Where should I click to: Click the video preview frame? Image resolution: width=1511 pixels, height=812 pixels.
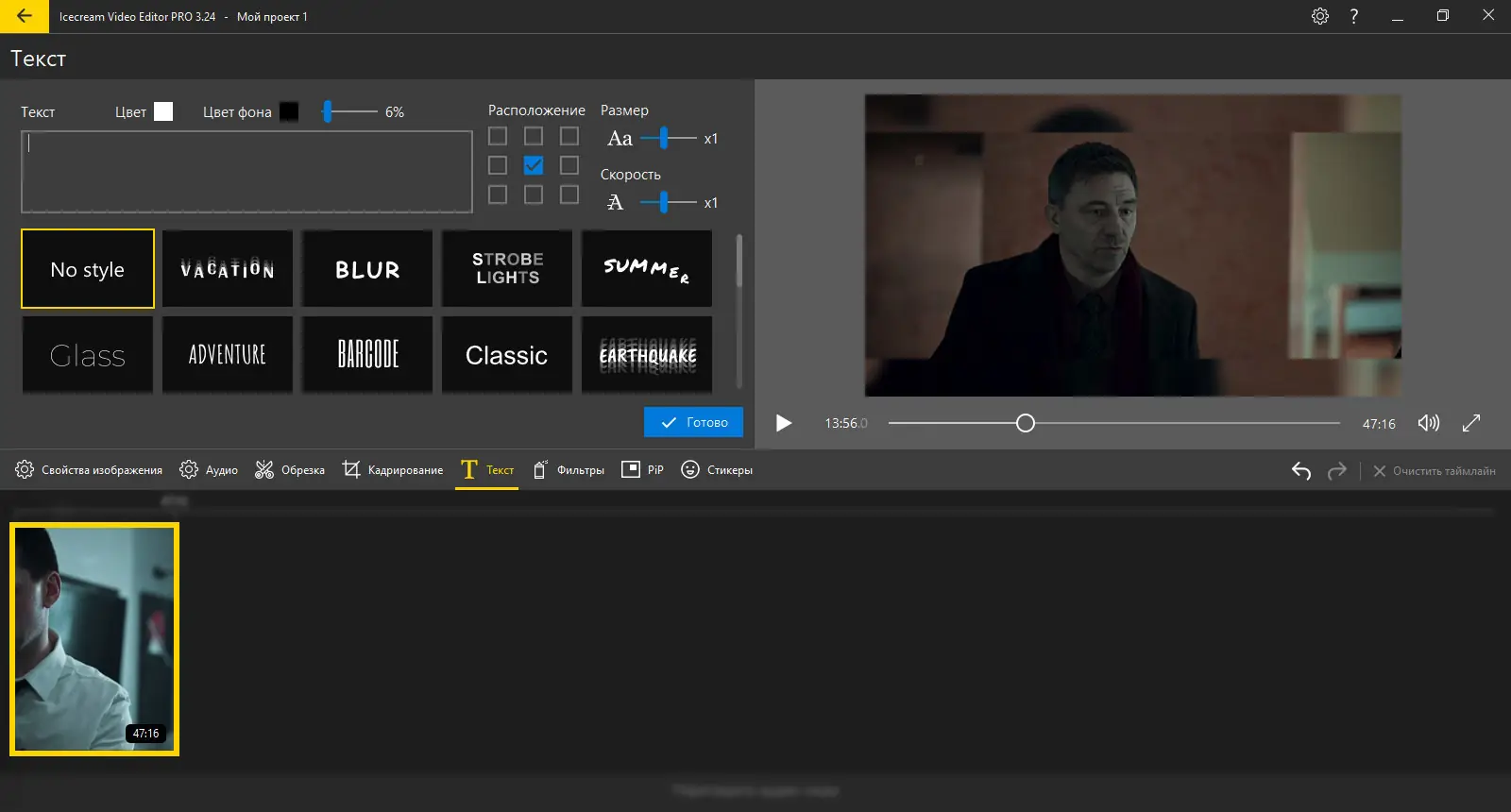tap(1132, 245)
